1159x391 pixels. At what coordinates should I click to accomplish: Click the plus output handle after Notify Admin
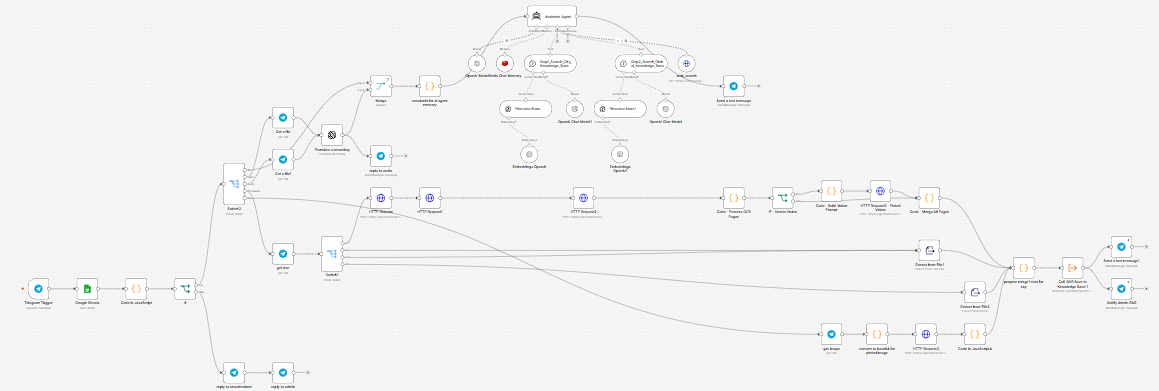point(1146,289)
